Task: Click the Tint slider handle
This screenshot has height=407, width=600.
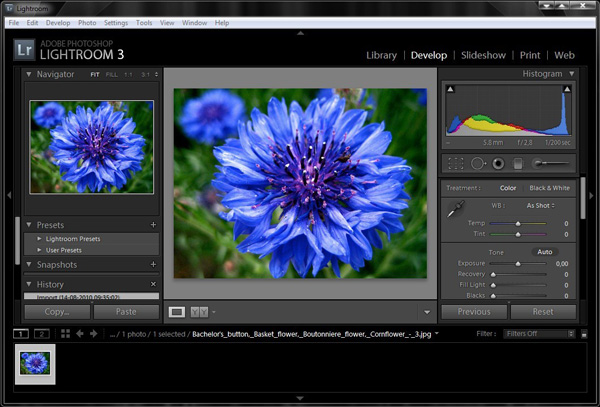Action: 518,234
